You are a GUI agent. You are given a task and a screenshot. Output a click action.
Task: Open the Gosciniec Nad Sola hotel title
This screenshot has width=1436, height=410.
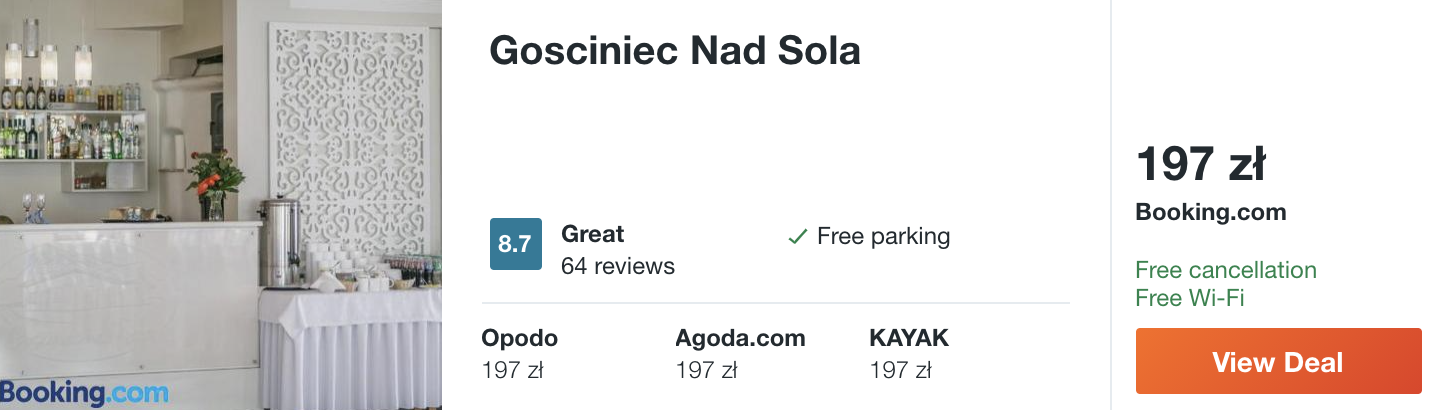point(675,51)
